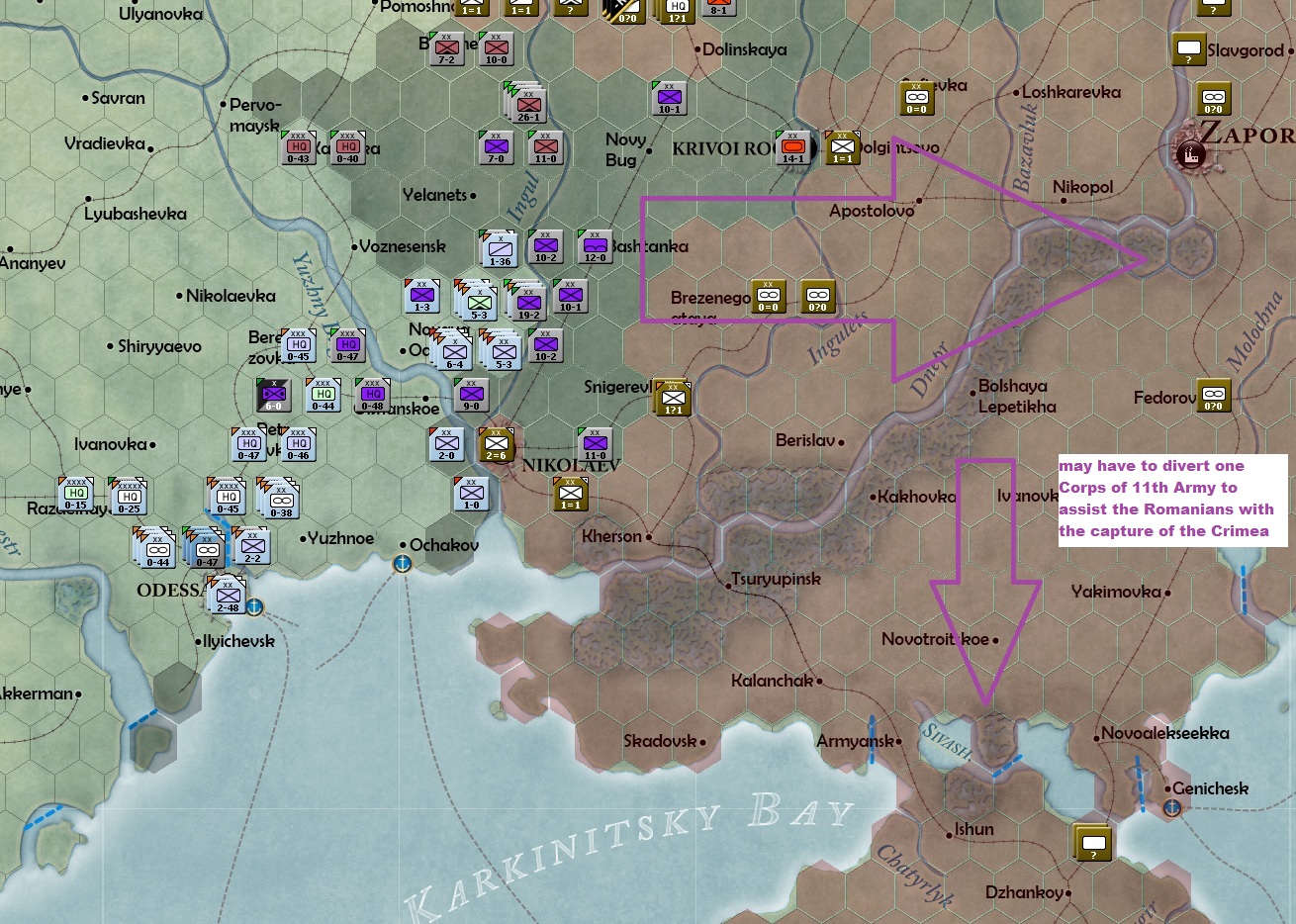Select the Soviet 0?0 unit at Fedorovka
The image size is (1296, 924).
point(1214,395)
